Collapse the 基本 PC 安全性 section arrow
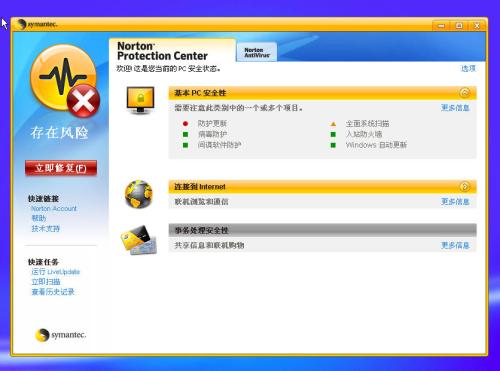The height and width of the screenshot is (371, 500). (x=465, y=92)
